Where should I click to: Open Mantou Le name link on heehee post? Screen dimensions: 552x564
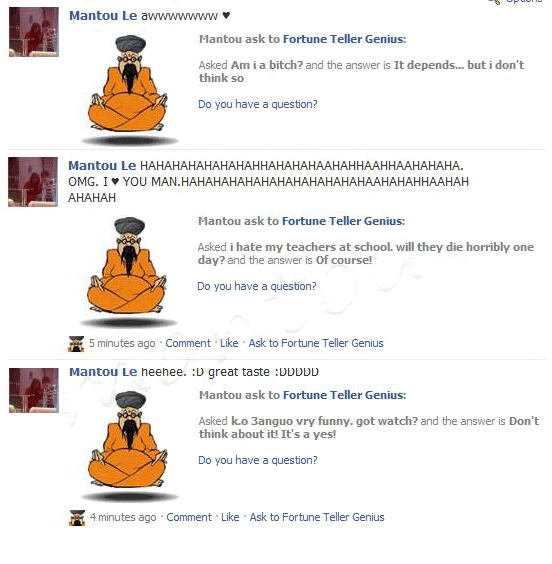click(103, 372)
